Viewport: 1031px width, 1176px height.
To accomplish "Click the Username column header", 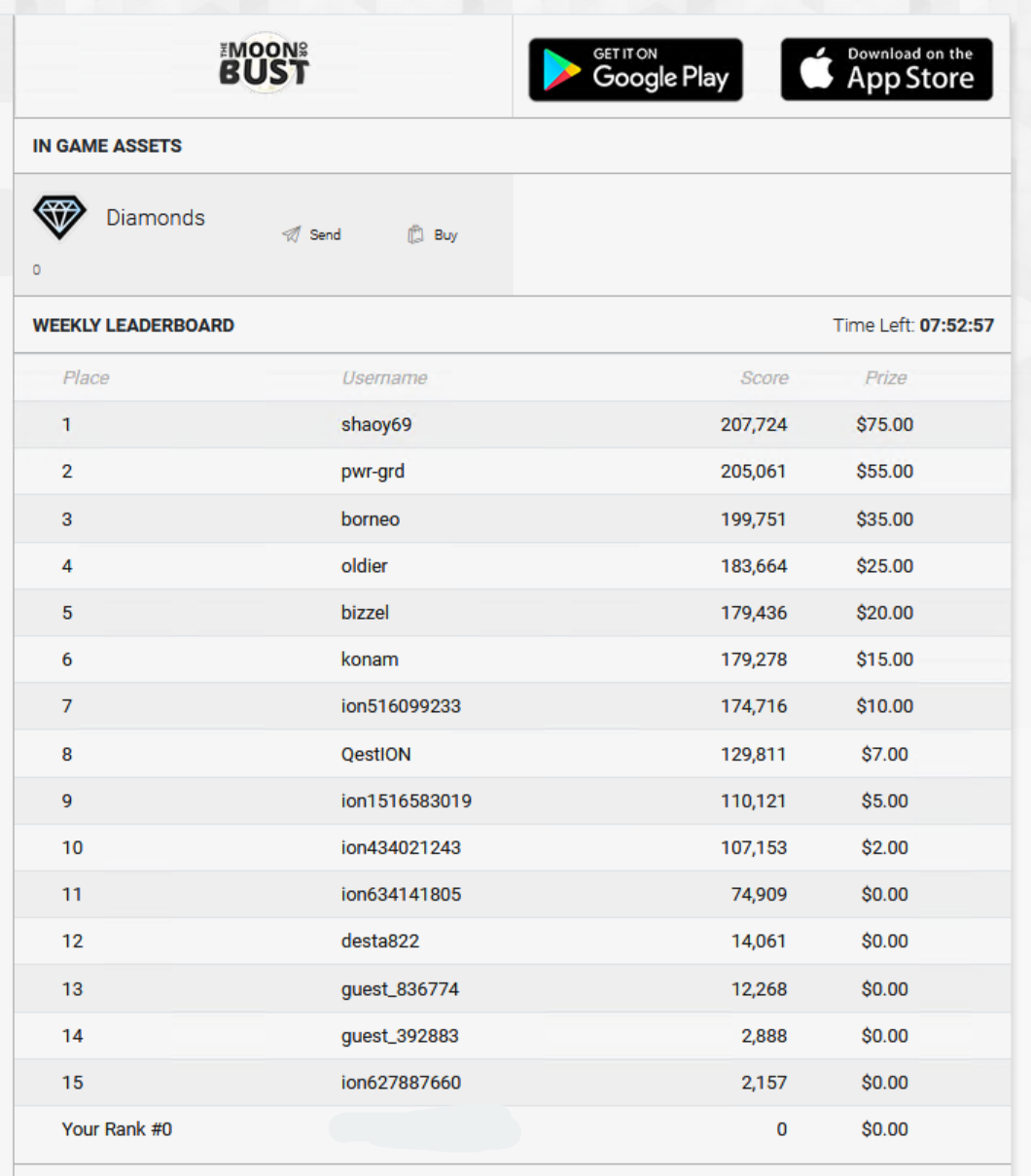I will [x=384, y=377].
